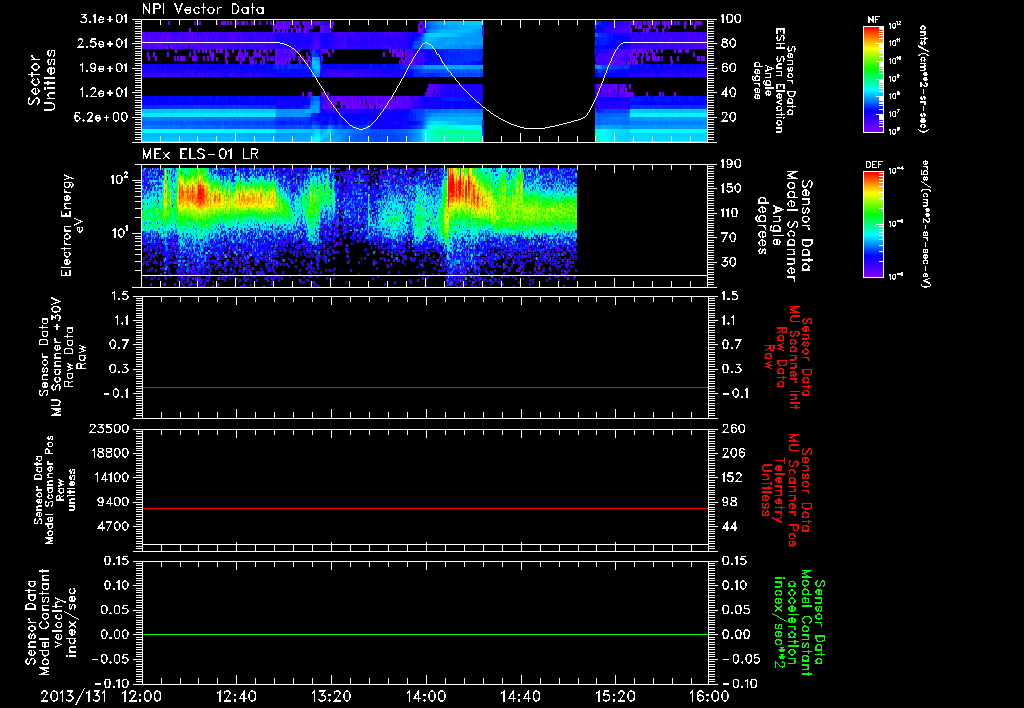Click the '3.1e+01' sector tick value
The width and height of the screenshot is (1024, 708).
[x=111, y=19]
